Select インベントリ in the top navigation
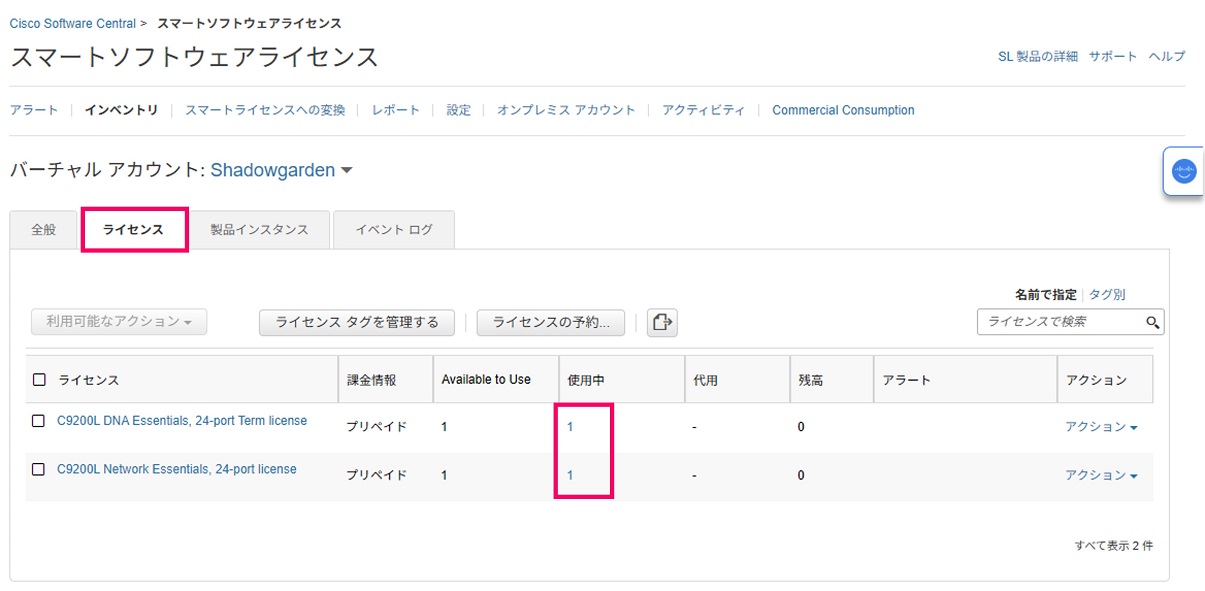Viewport: 1205px width, 591px height. point(121,110)
